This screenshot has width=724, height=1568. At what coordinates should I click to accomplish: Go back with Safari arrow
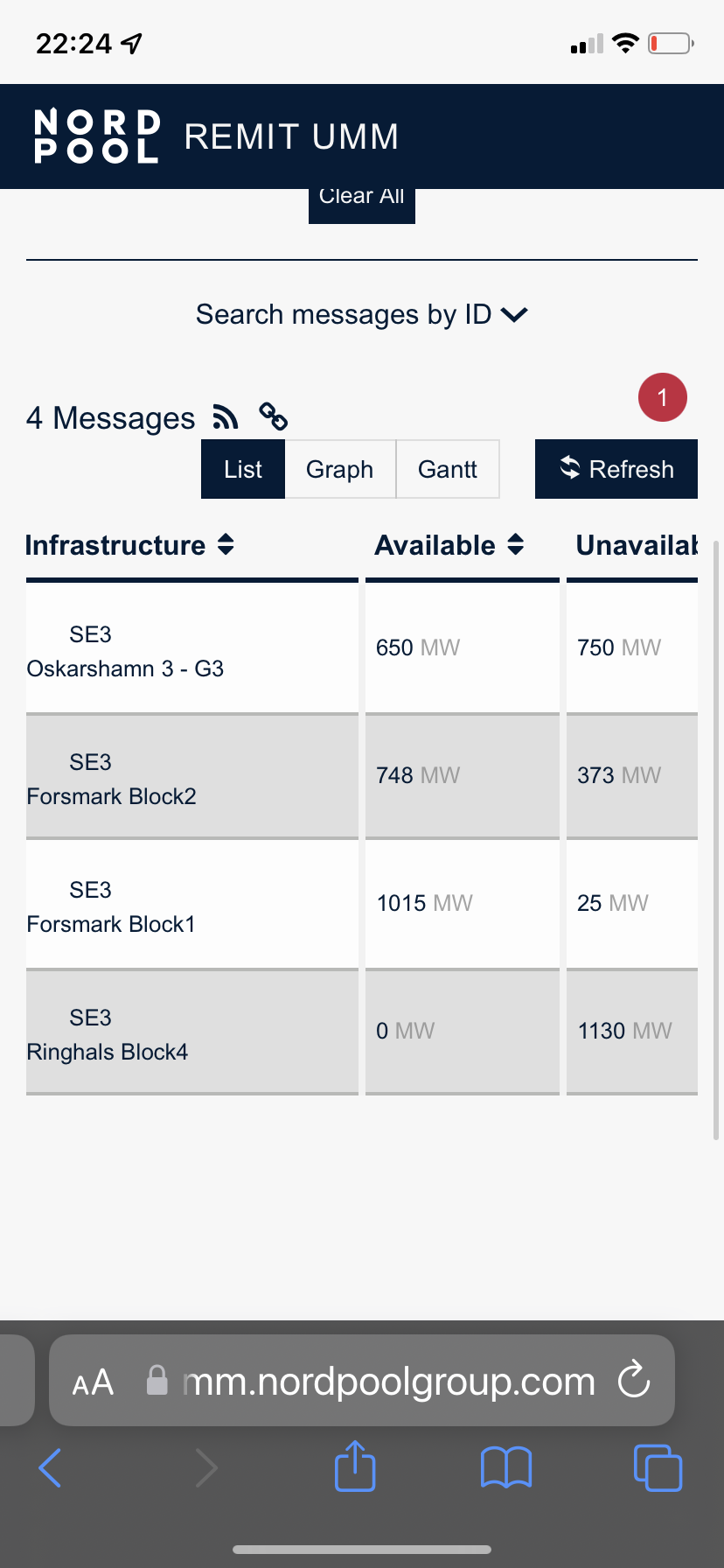tap(51, 1467)
